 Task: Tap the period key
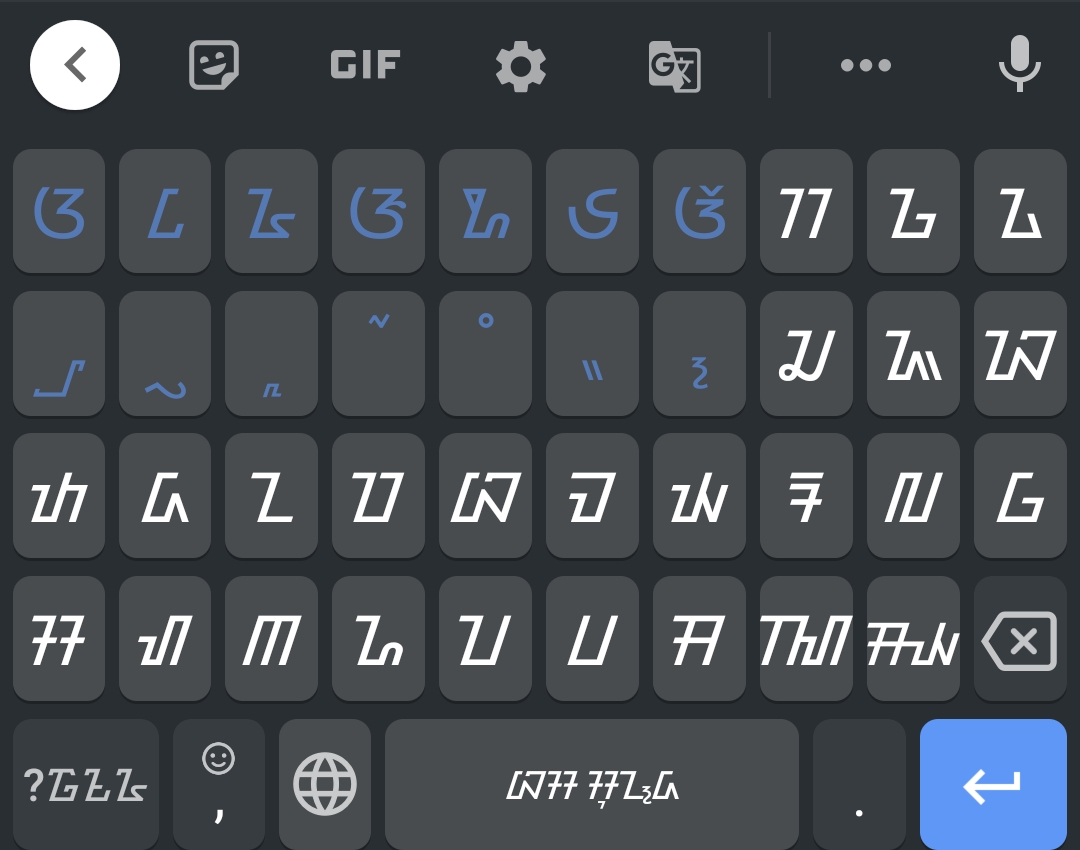pyautogui.click(x=859, y=785)
